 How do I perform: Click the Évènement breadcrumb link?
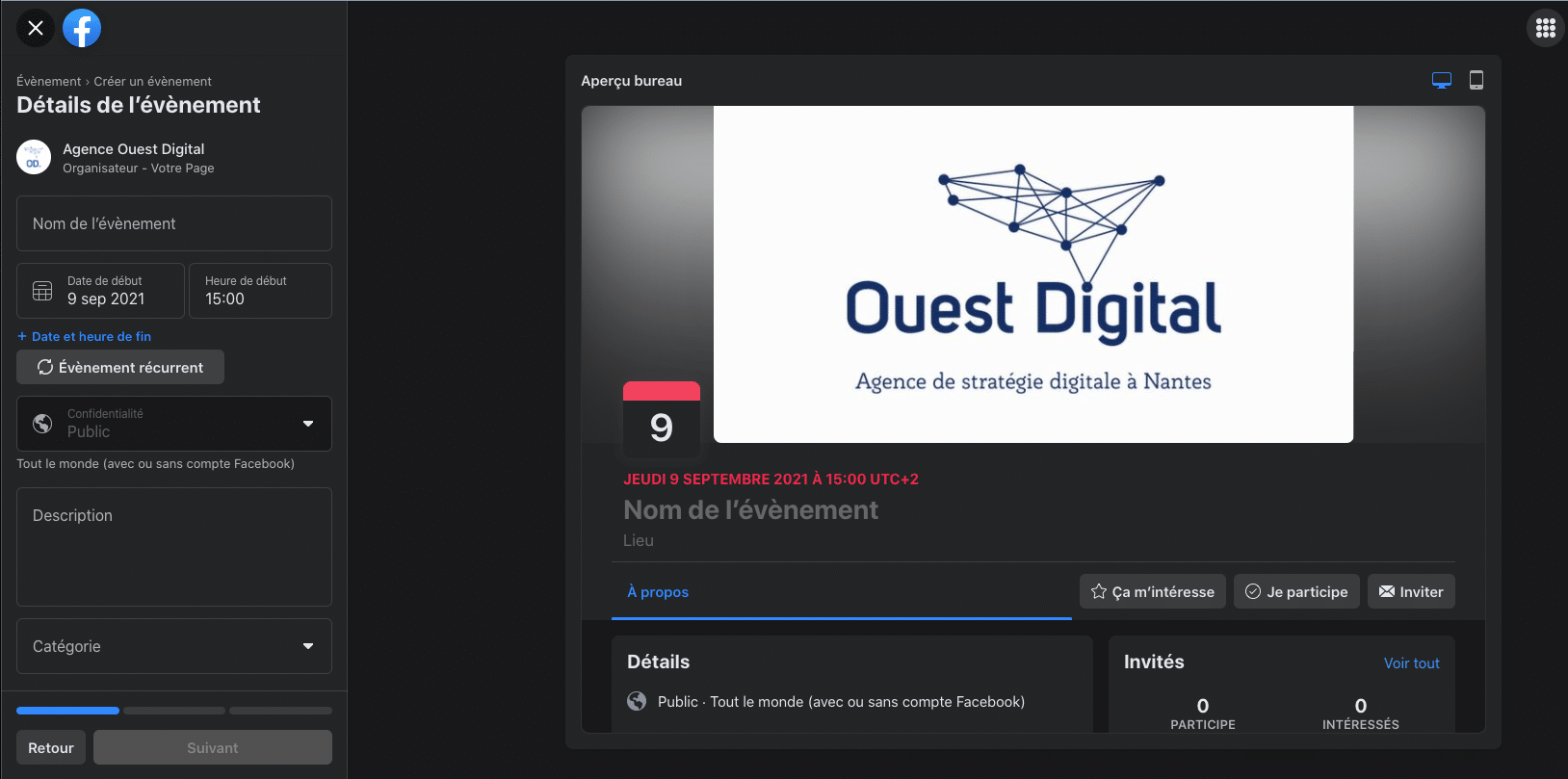[49, 81]
